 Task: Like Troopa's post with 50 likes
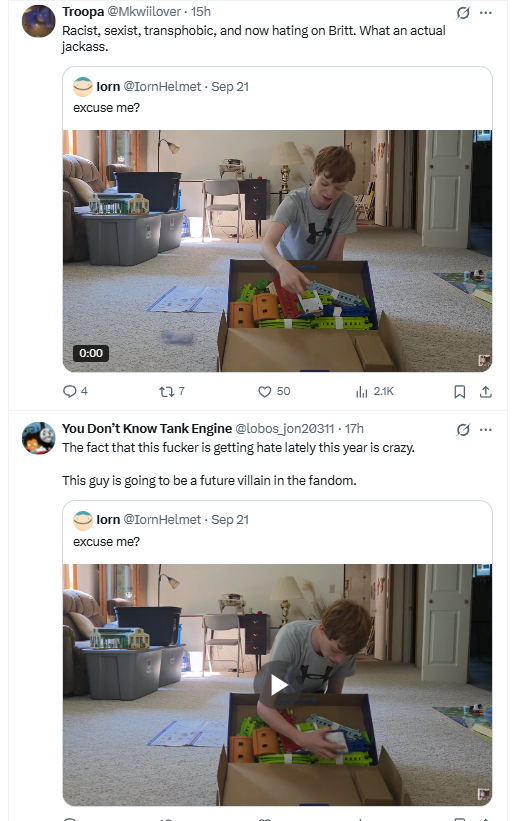pyautogui.click(x=274, y=391)
